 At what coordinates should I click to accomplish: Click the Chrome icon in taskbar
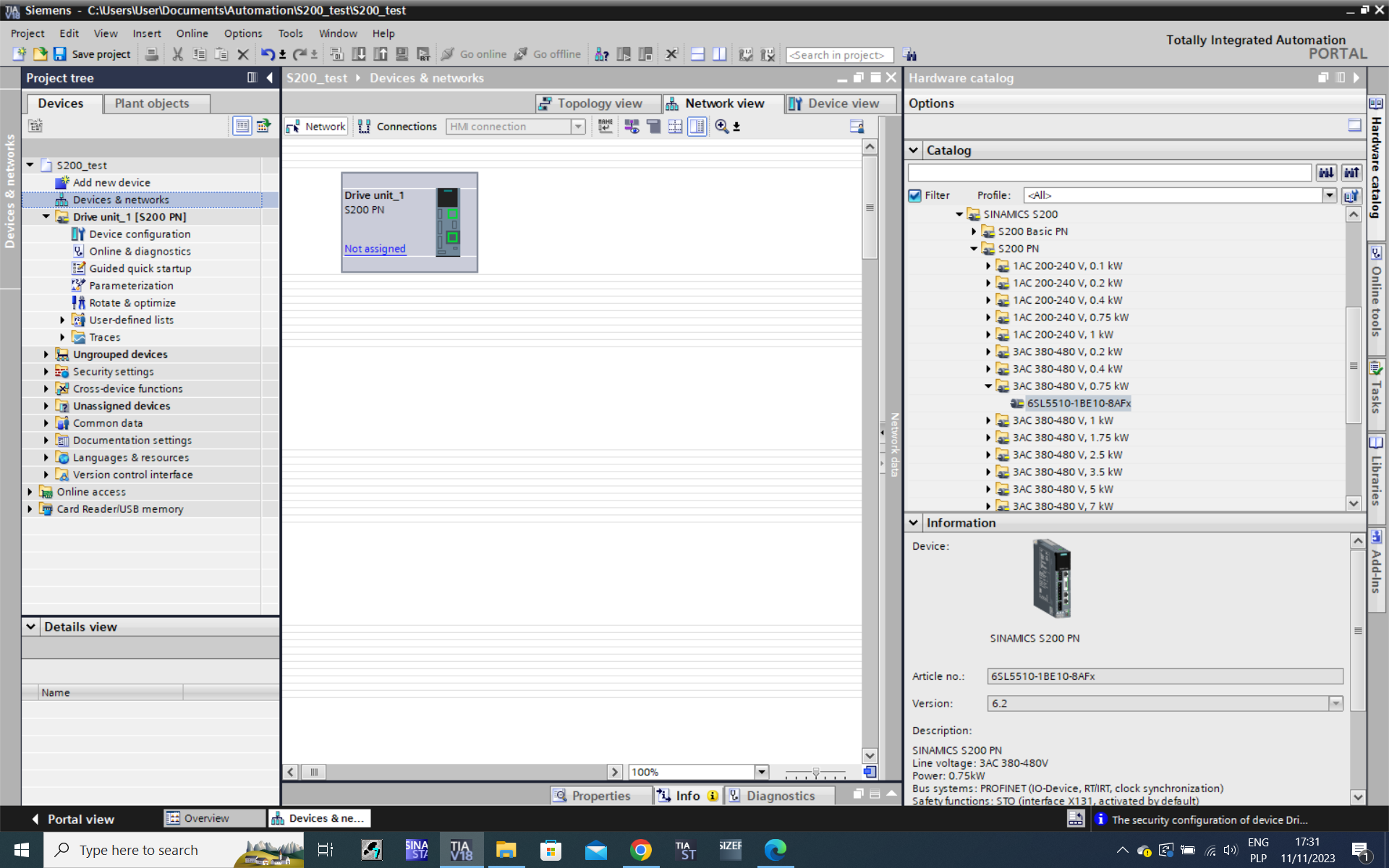640,850
